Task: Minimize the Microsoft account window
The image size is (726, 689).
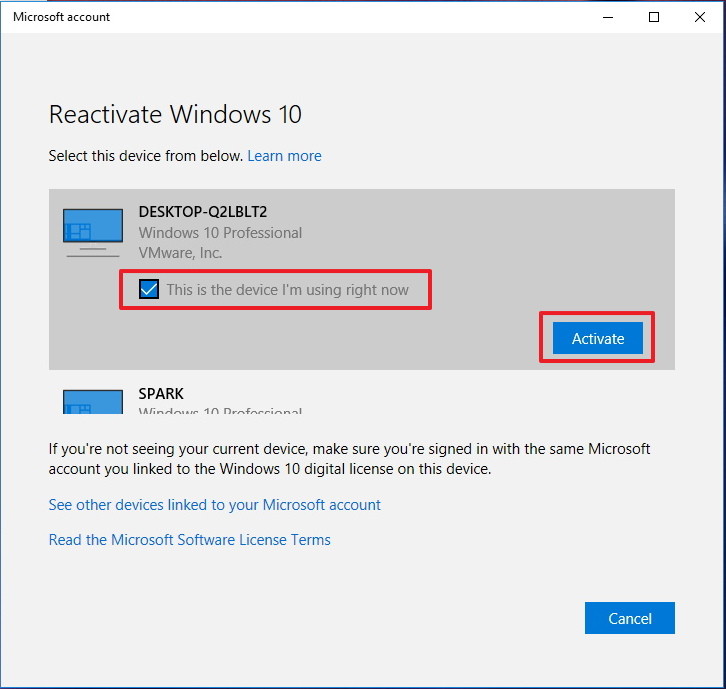Action: tap(608, 17)
